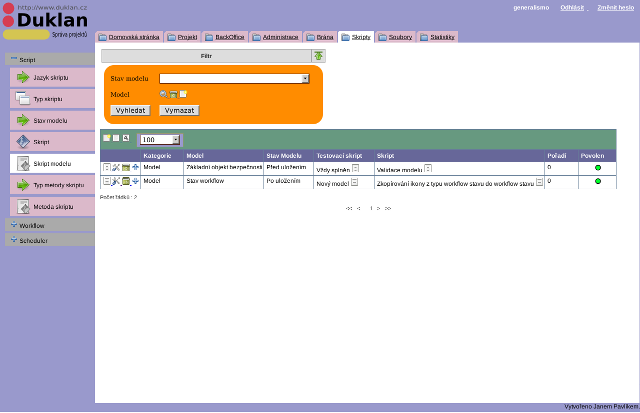The width and height of the screenshot is (640, 413).
Task: Click the move-down arrow in second row
Action: pos(136,181)
